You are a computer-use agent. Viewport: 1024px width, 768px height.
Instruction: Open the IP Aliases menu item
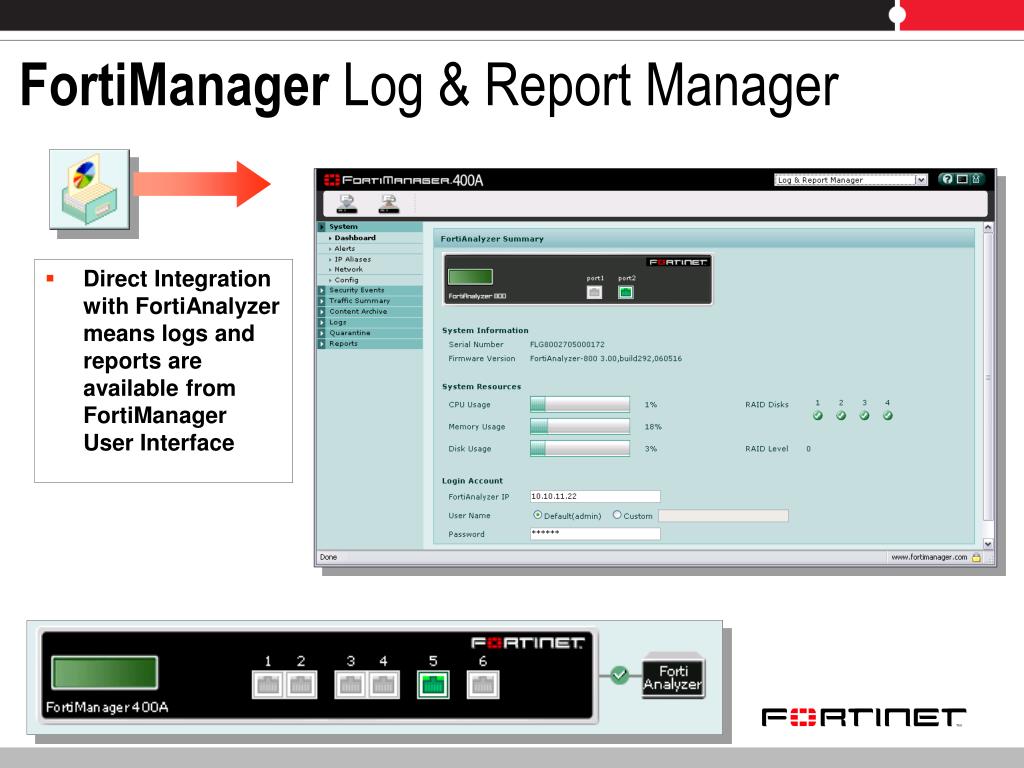[353, 259]
